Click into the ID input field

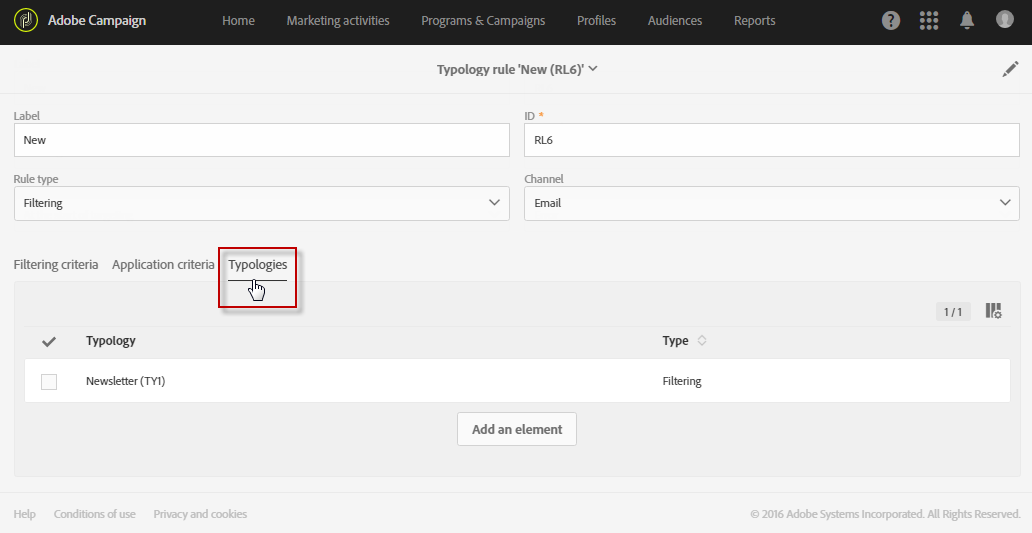point(771,140)
